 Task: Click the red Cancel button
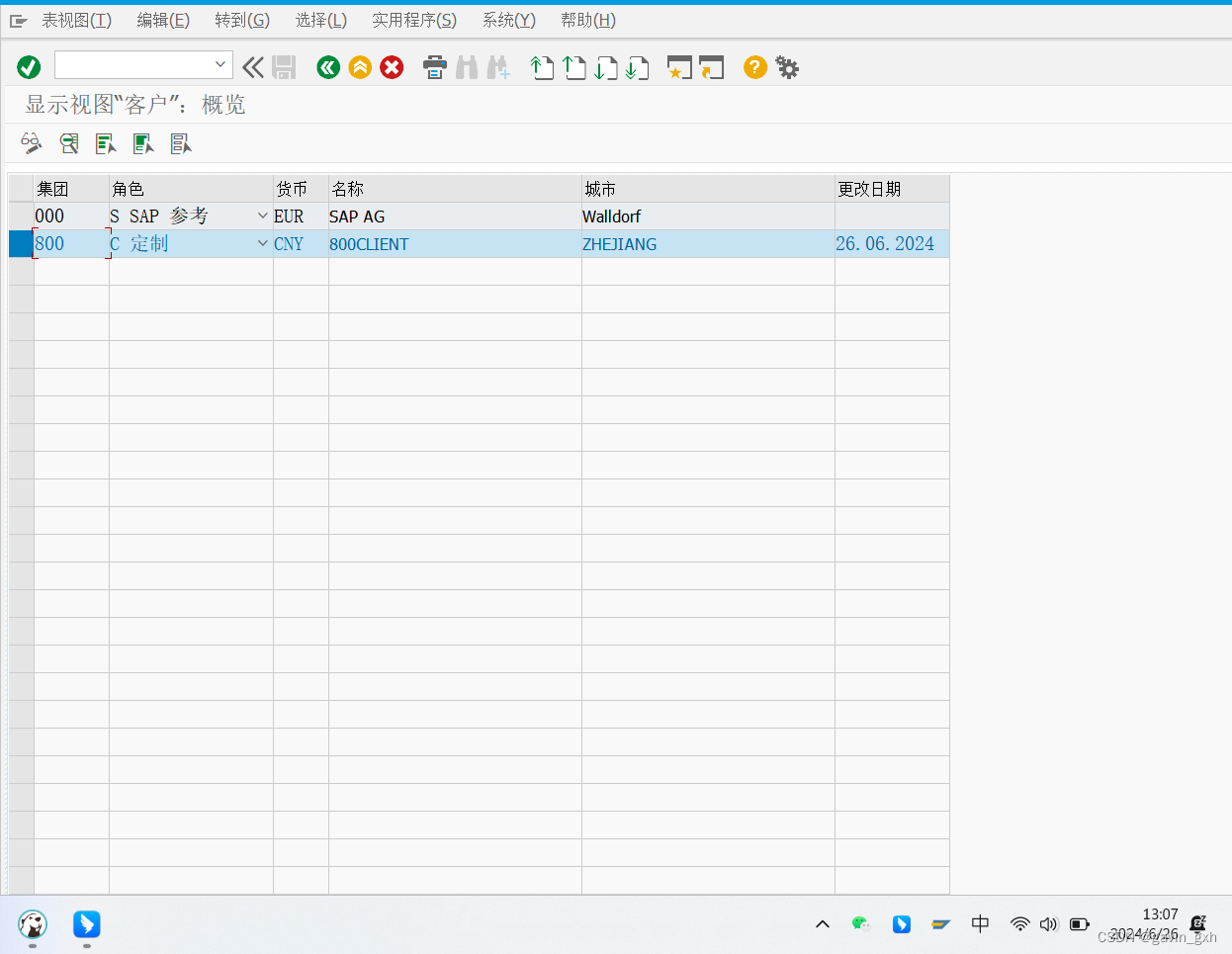point(392,67)
